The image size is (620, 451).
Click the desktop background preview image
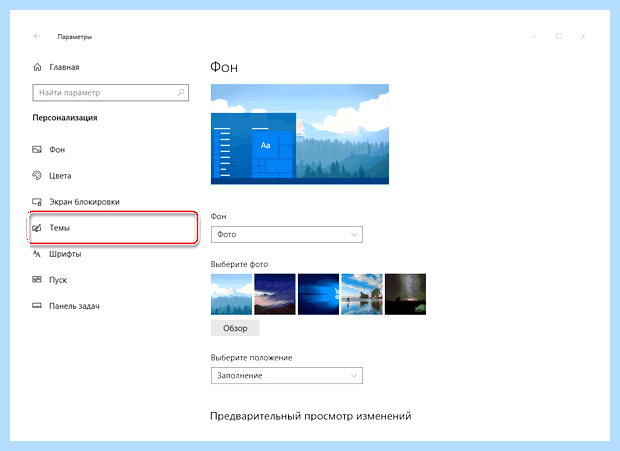(300, 134)
